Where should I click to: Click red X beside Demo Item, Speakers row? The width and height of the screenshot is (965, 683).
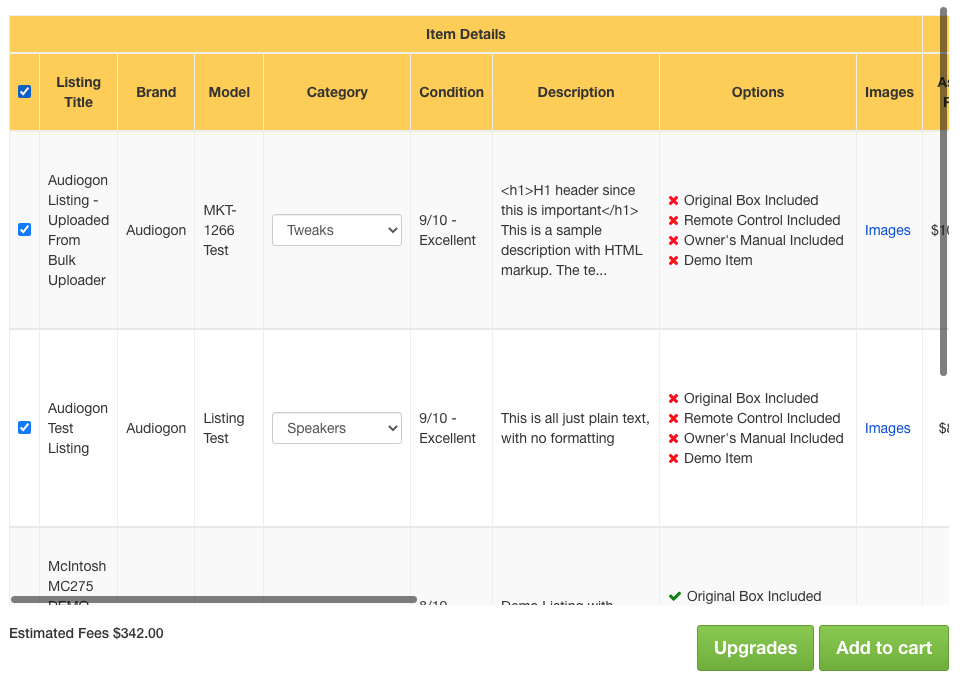click(x=673, y=458)
